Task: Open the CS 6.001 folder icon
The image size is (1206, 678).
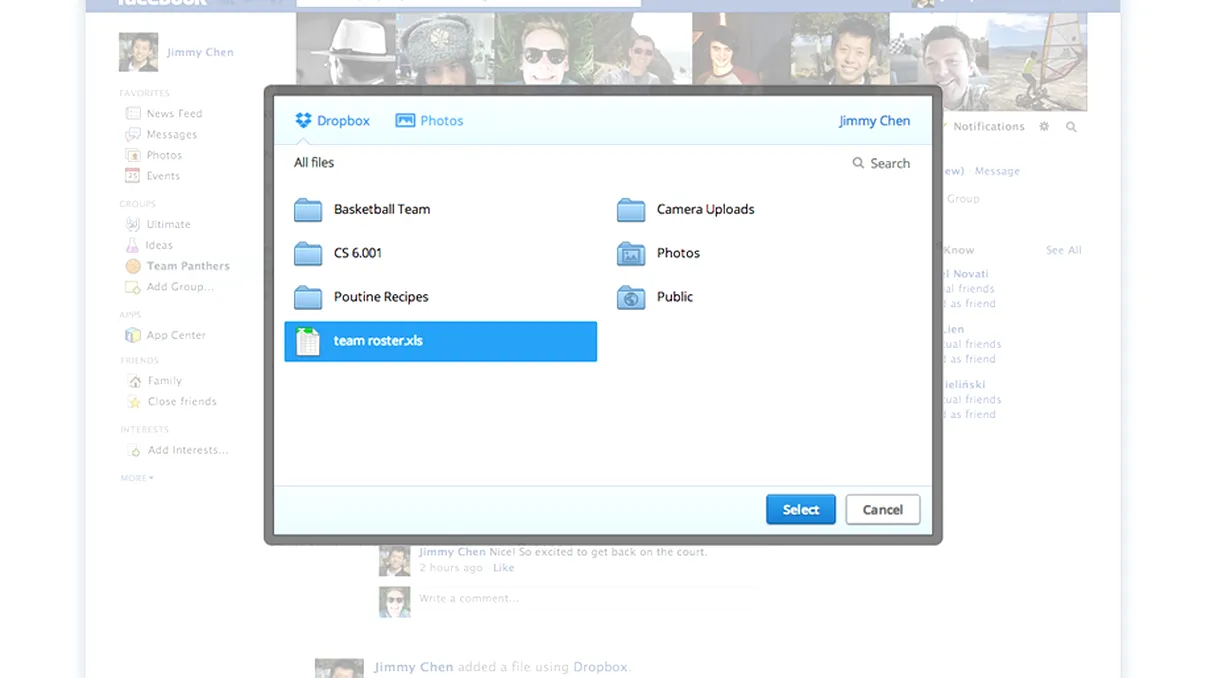Action: (x=308, y=254)
